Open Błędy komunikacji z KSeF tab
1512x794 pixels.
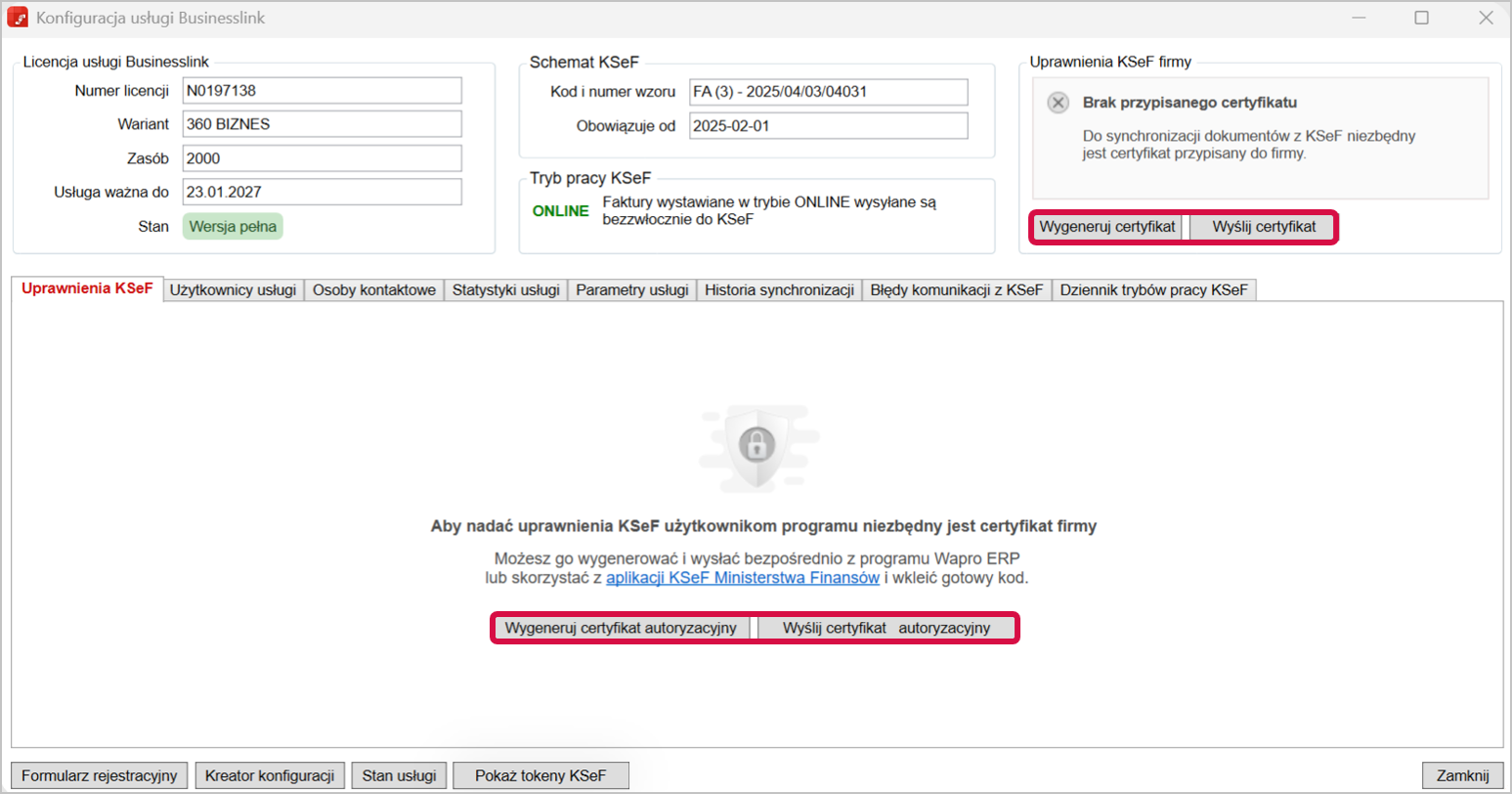click(x=956, y=289)
